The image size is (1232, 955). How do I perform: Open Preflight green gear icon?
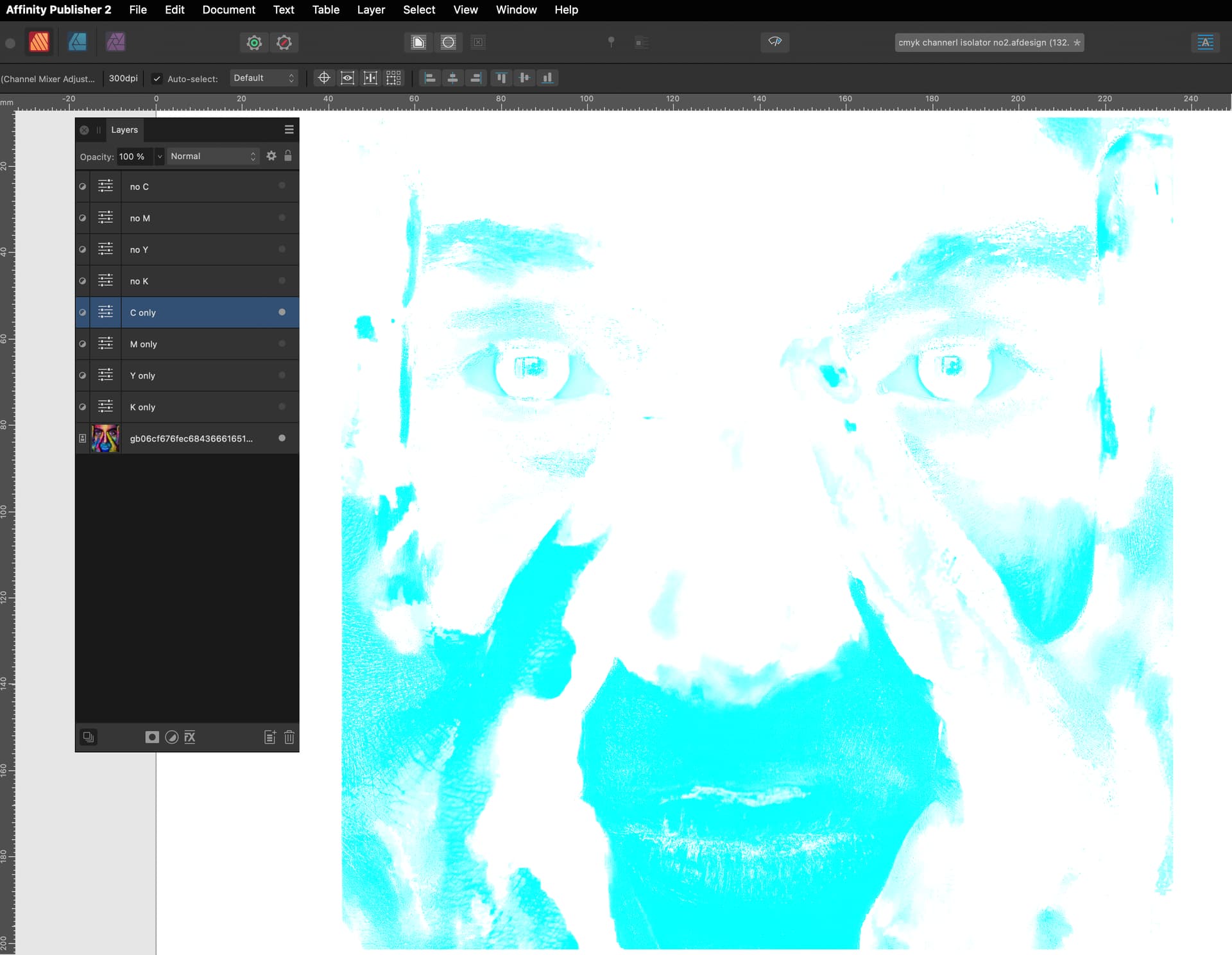coord(254,42)
